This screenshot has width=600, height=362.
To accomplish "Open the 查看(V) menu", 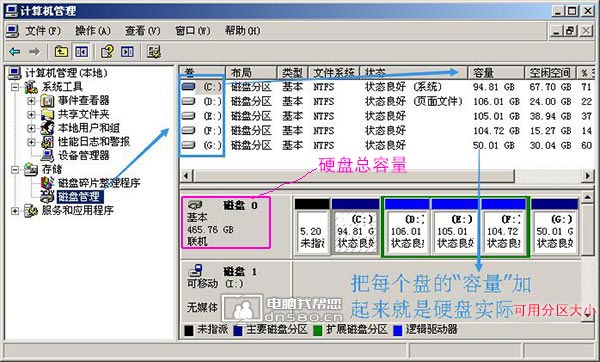I will (x=142, y=31).
